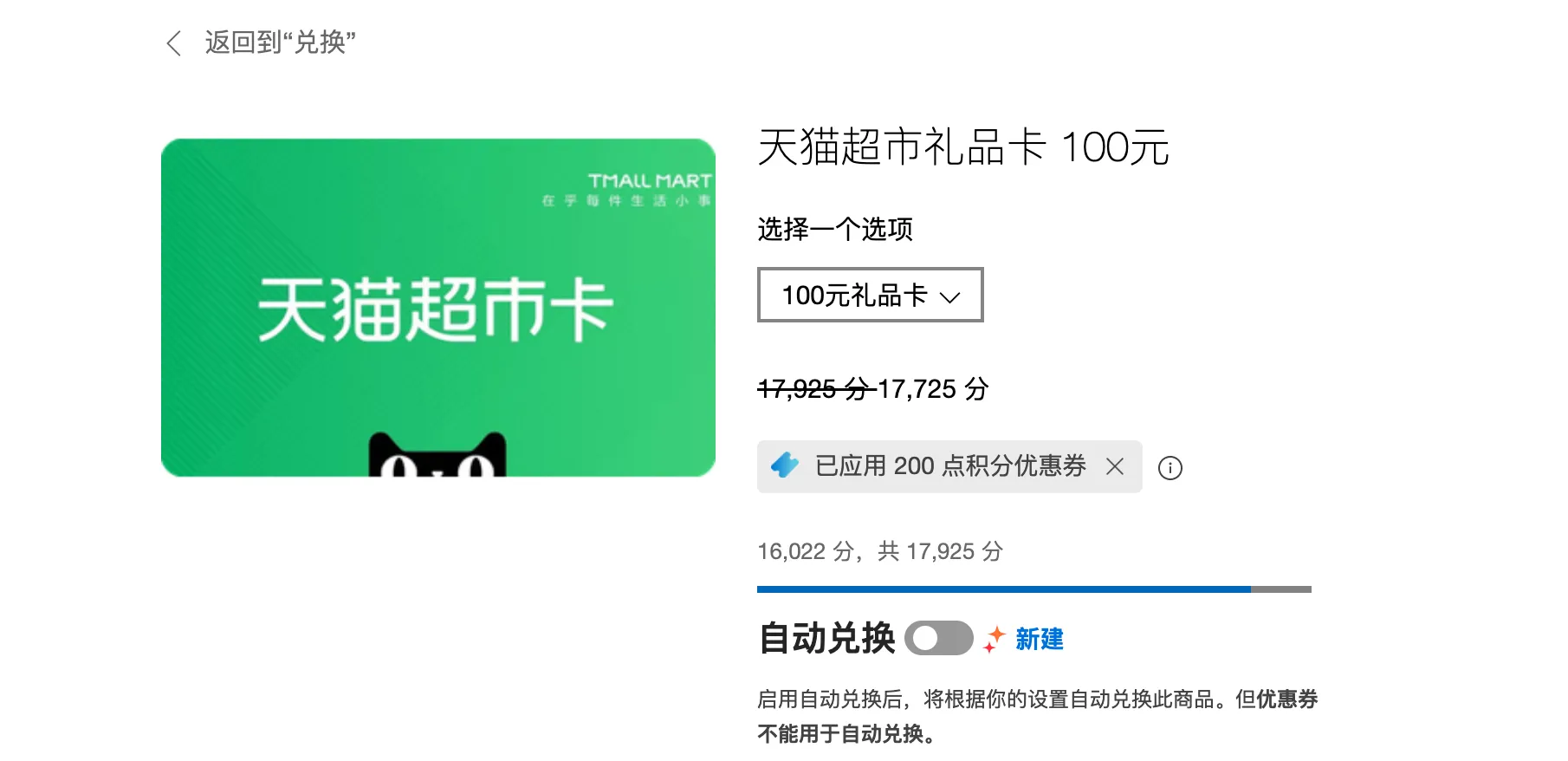Remove the applied 200 points coupon

(x=1115, y=466)
